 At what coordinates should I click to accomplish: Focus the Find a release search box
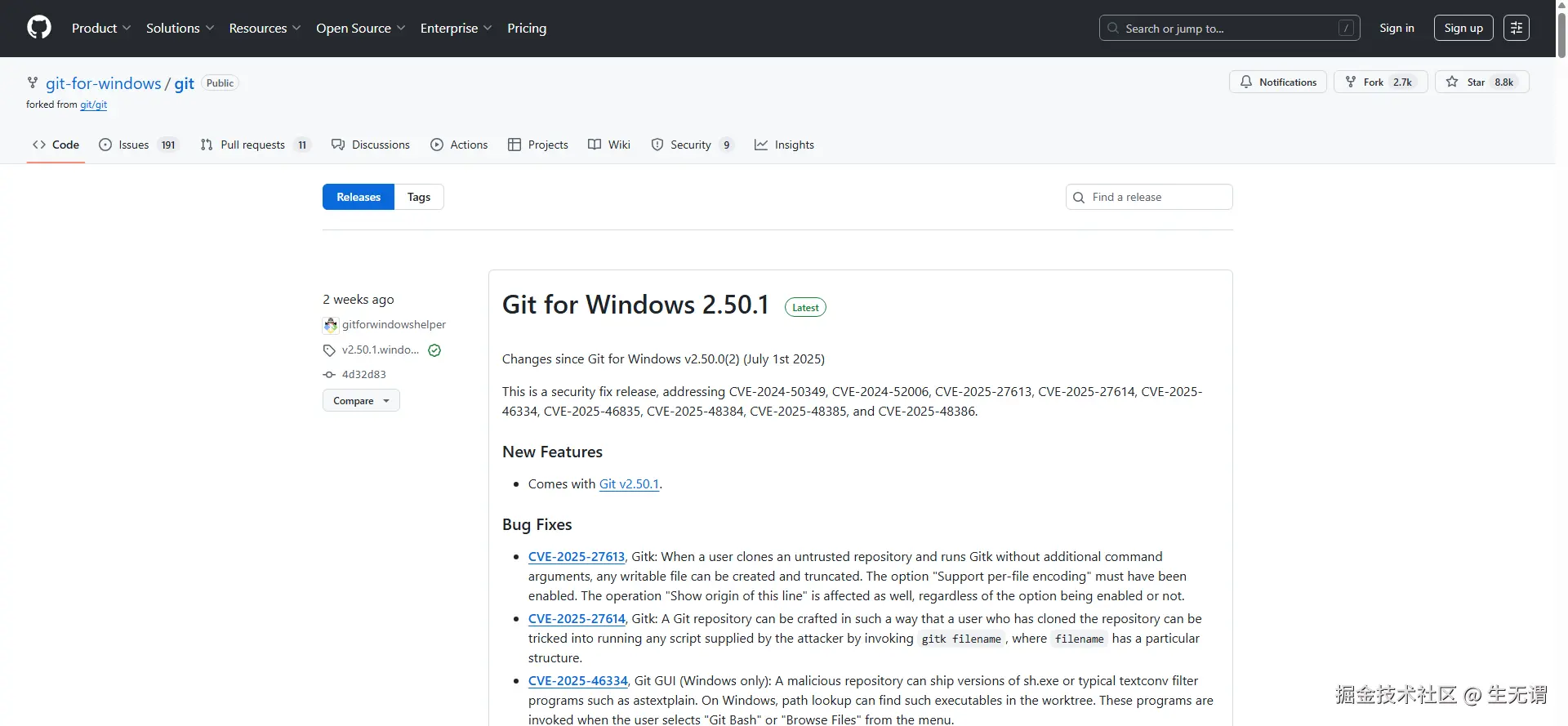(x=1149, y=197)
